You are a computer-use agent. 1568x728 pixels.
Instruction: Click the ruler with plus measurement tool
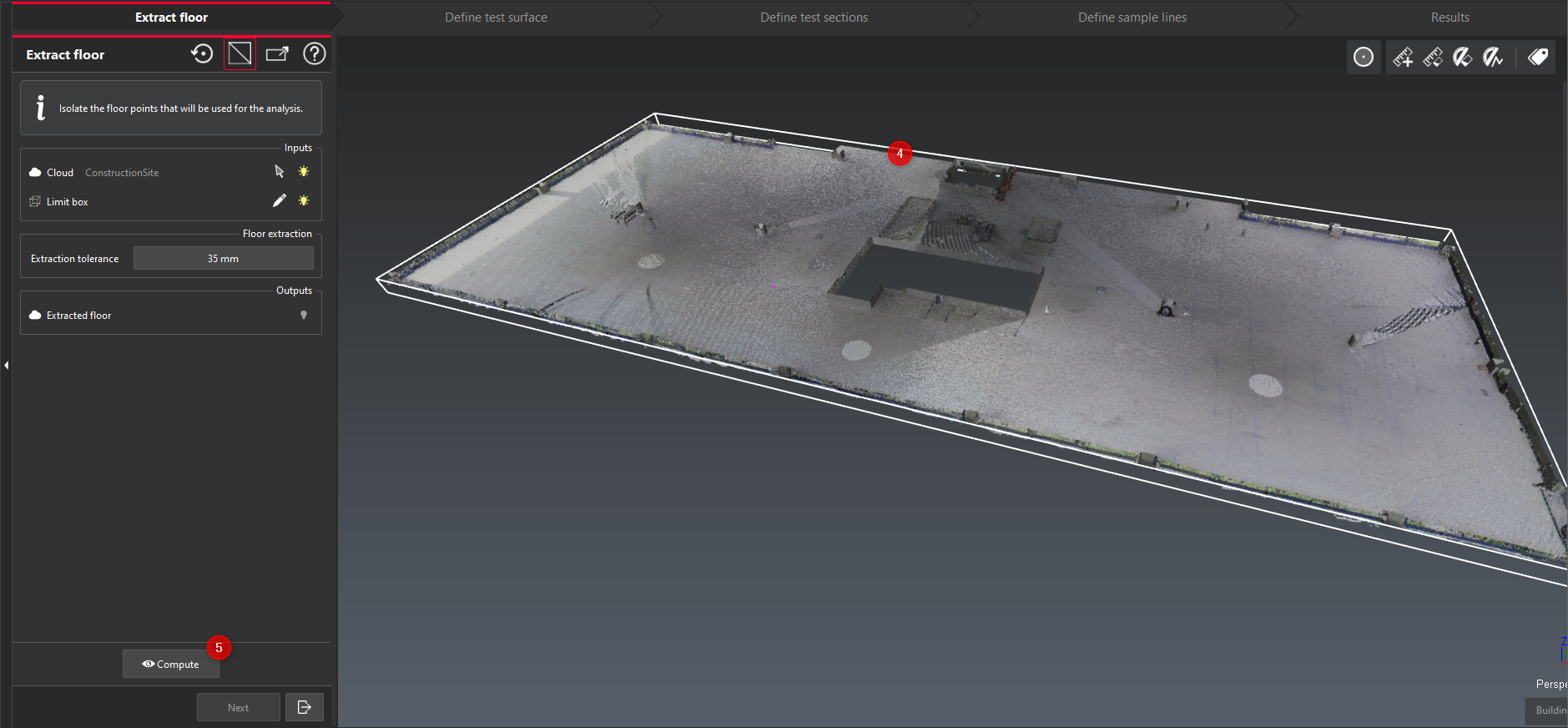[x=1403, y=57]
